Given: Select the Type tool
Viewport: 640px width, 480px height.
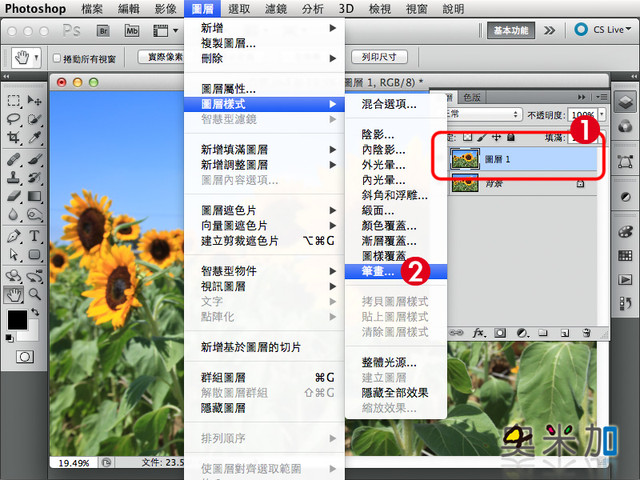Looking at the screenshot, I should click(x=34, y=236).
